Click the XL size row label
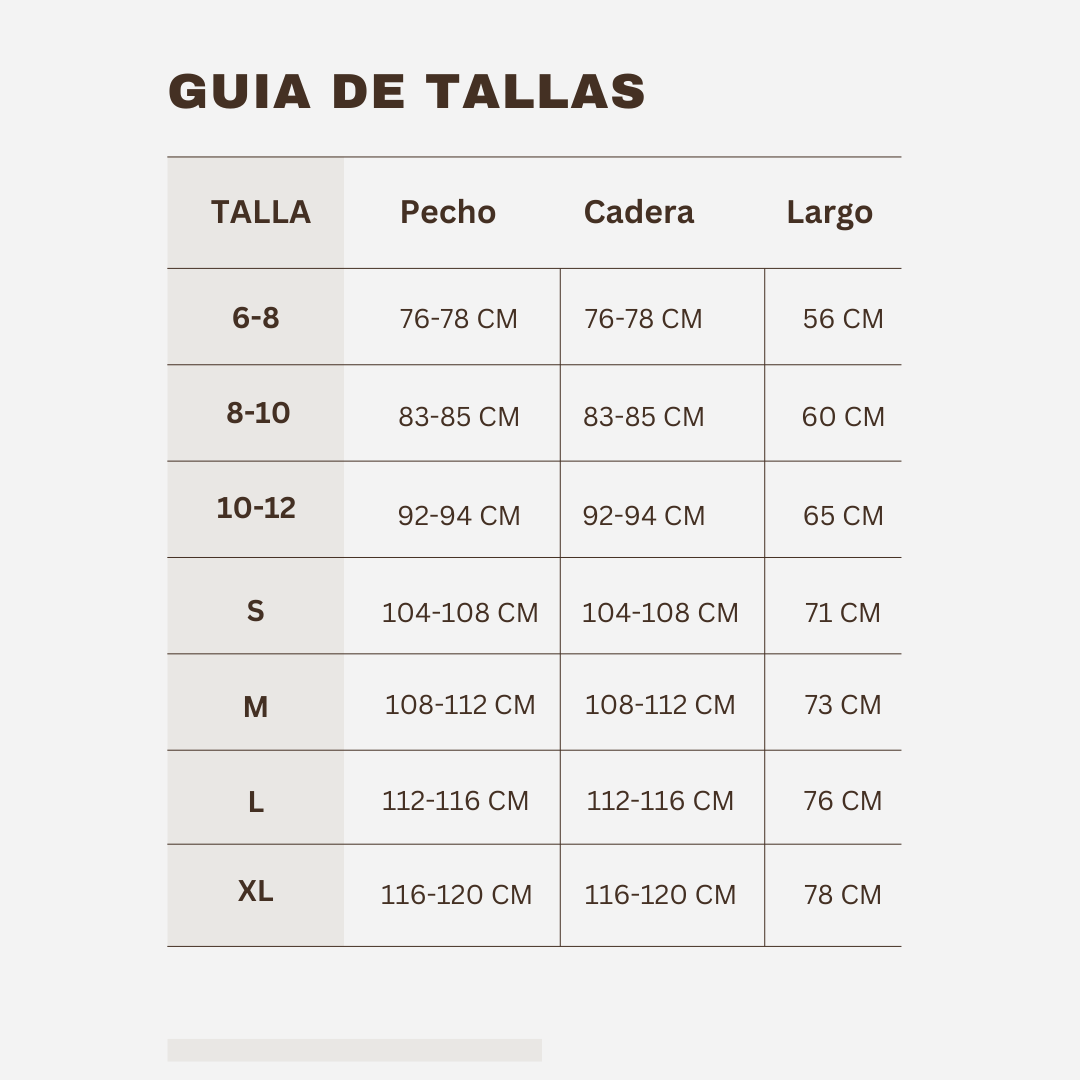This screenshot has height=1080, width=1080. [256, 891]
